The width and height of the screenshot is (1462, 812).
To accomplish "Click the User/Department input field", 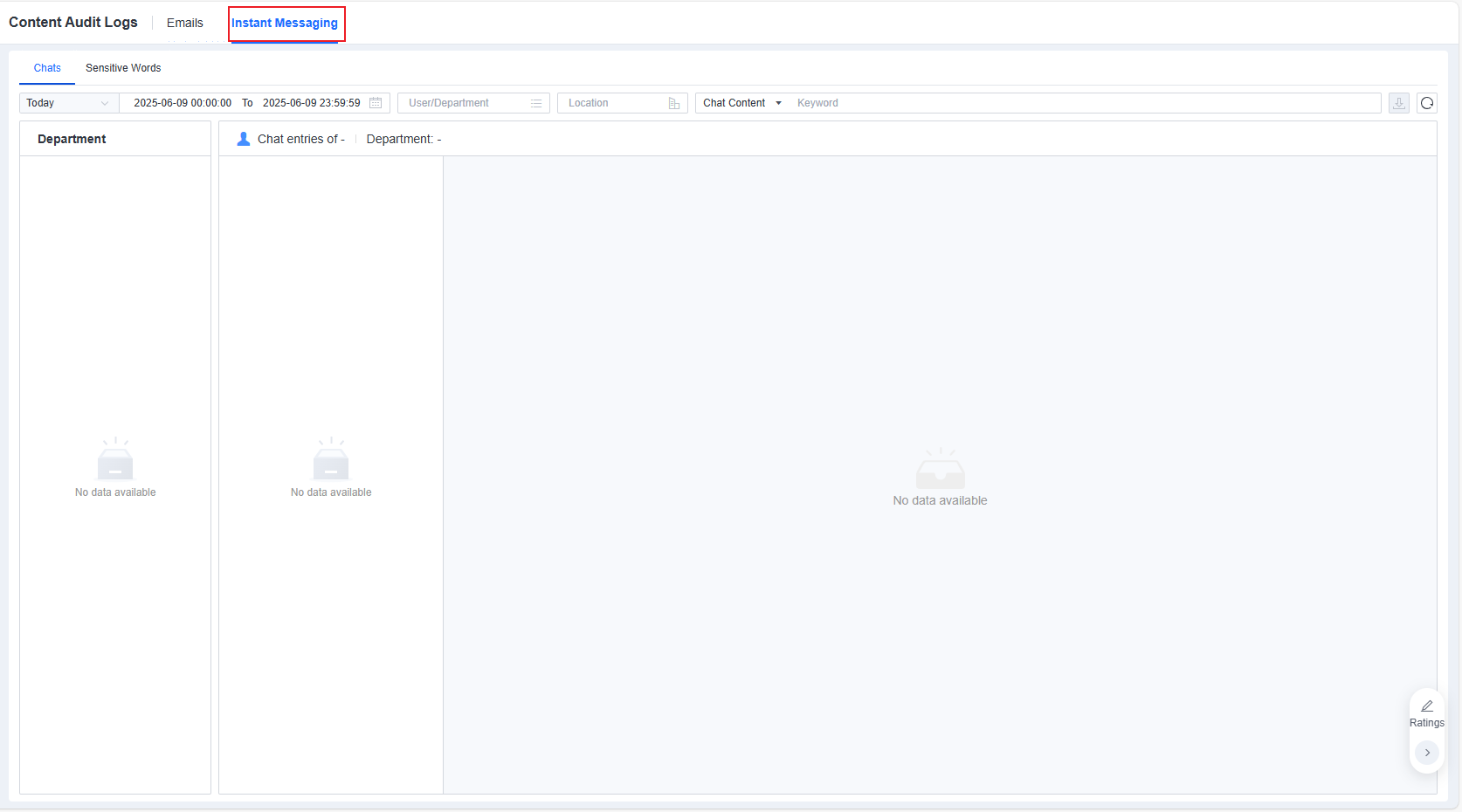I will click(x=473, y=103).
